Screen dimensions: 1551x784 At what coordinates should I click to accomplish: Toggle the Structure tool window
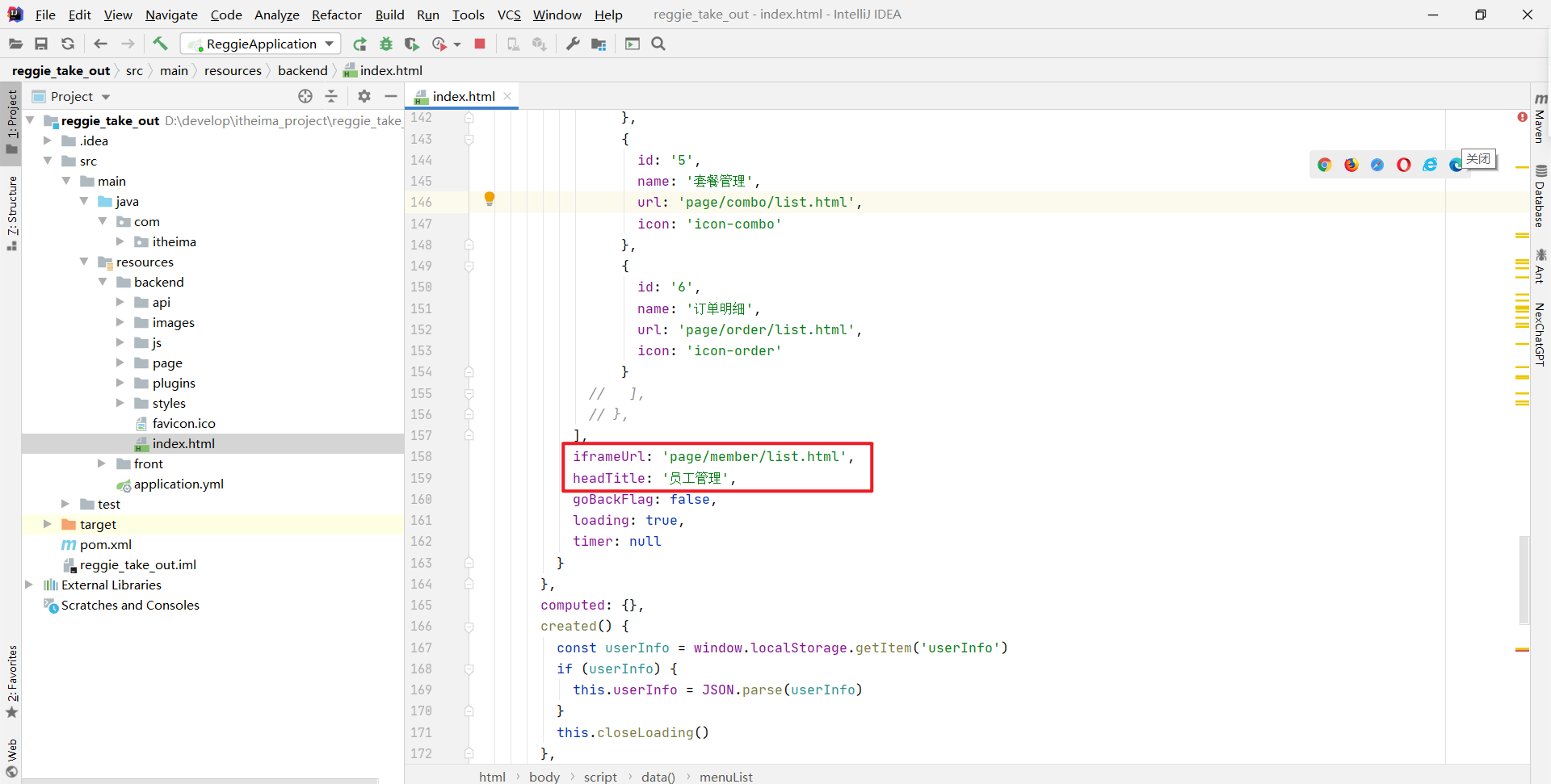pos(11,212)
